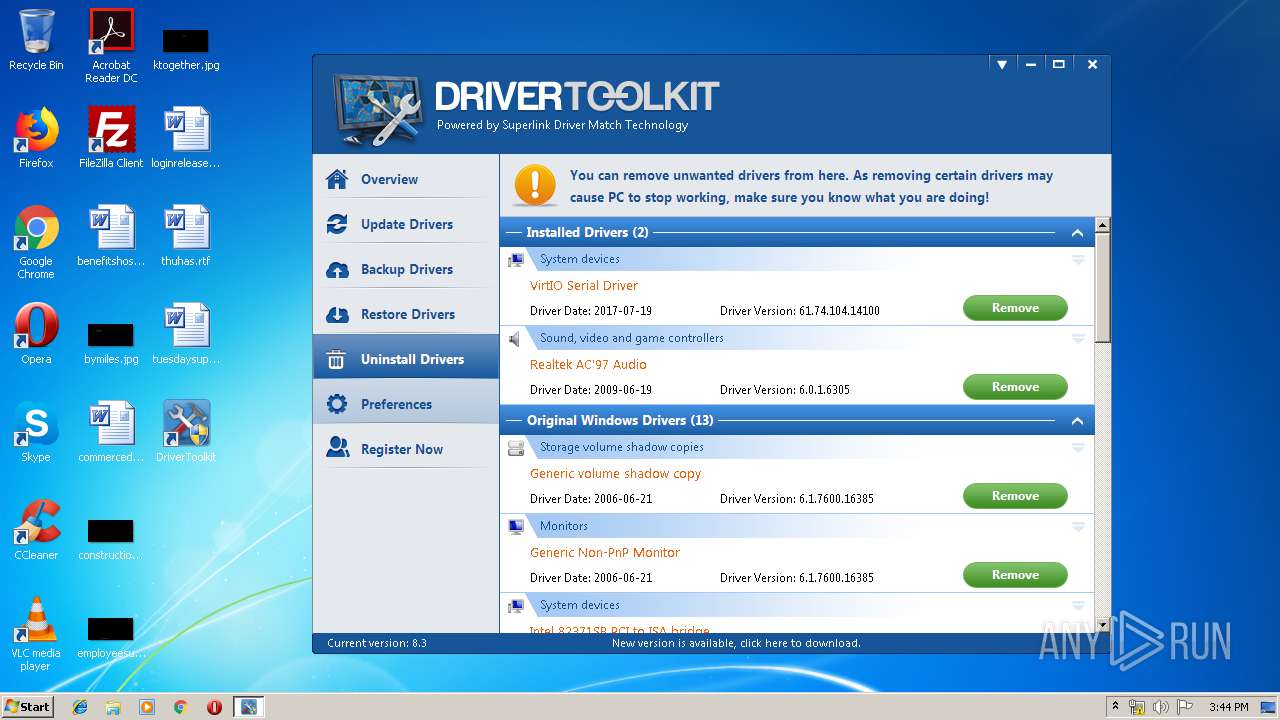Expand Sound, video and game controllers arrow
The height and width of the screenshot is (720, 1280).
pos(1078,339)
